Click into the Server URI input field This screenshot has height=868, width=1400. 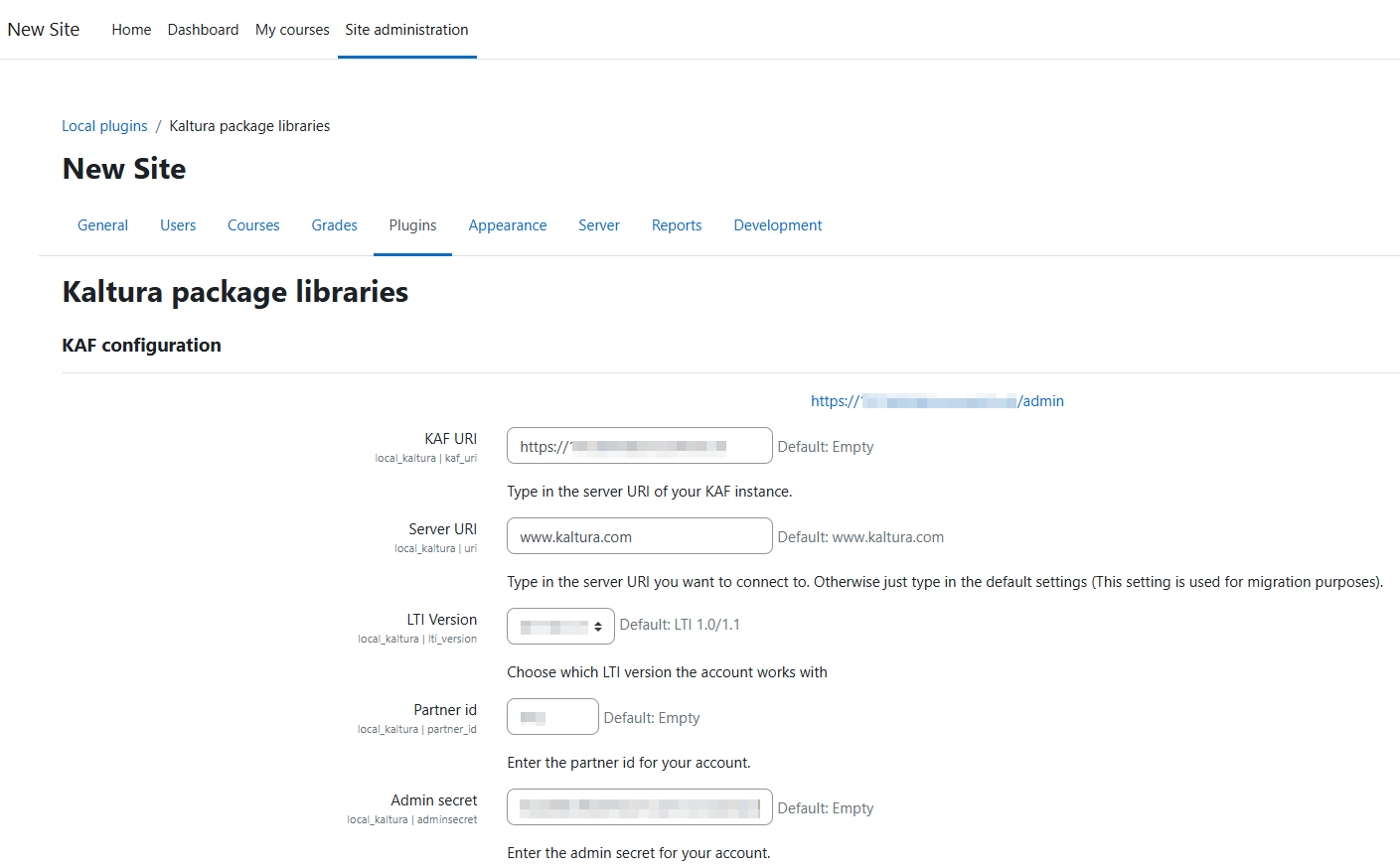point(640,536)
